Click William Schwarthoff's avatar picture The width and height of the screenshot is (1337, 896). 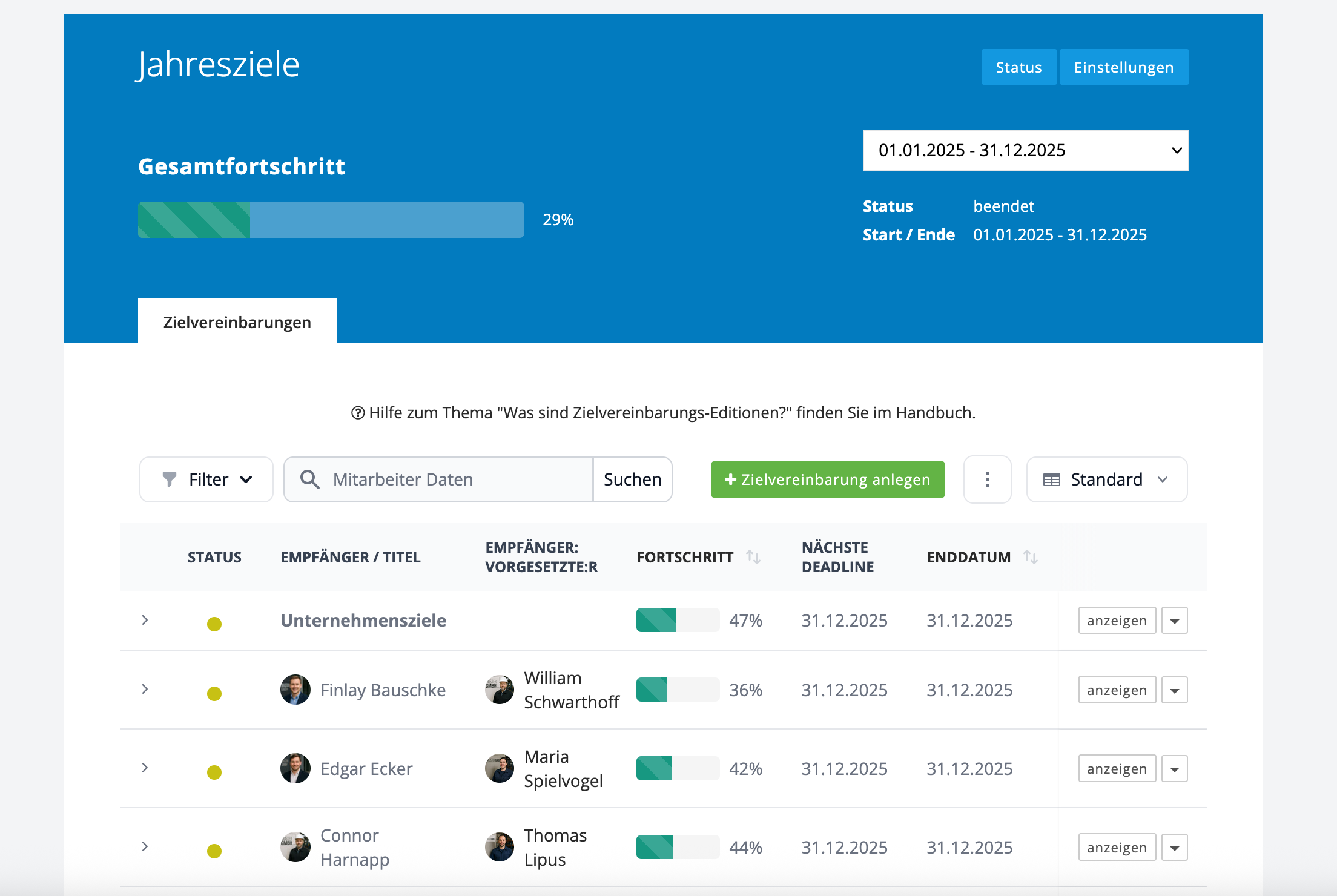click(500, 690)
